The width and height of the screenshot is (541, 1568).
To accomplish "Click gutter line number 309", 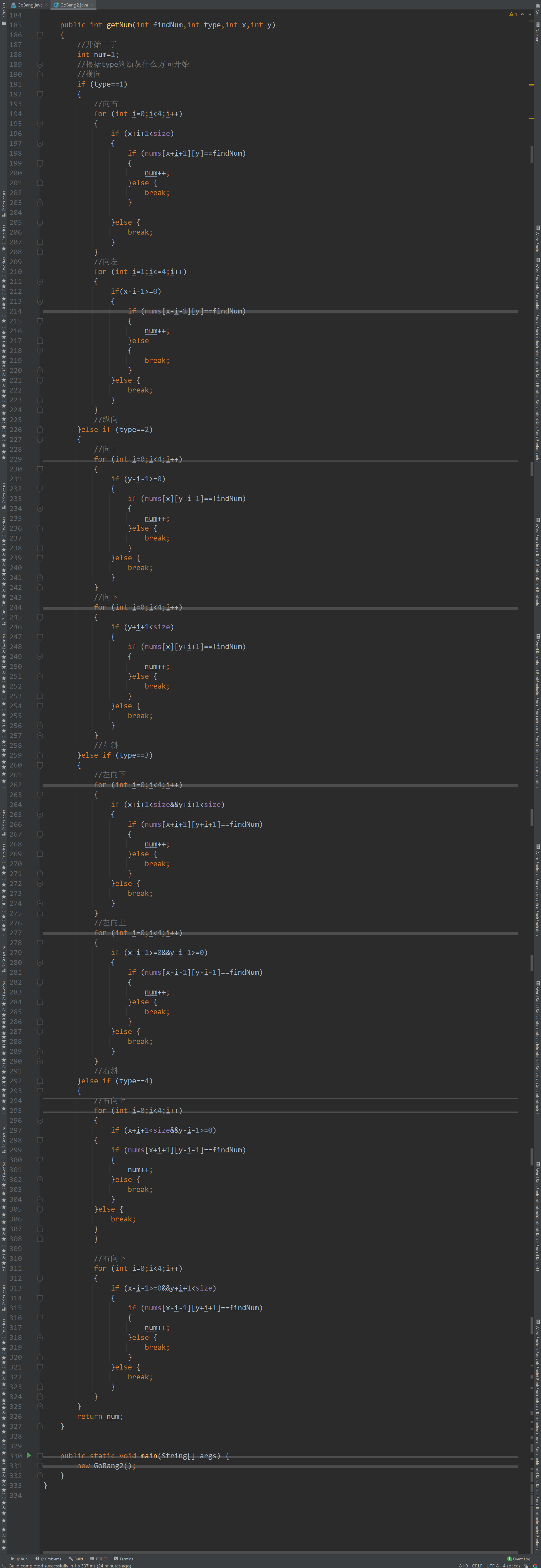I will (x=15, y=1249).
